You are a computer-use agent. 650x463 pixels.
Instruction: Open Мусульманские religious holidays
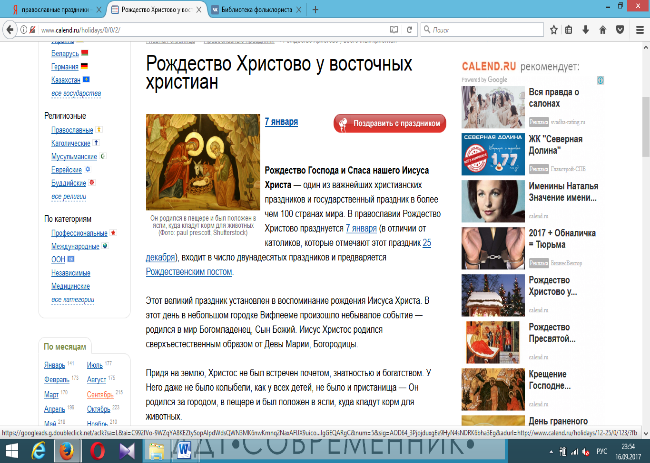[x=74, y=156]
